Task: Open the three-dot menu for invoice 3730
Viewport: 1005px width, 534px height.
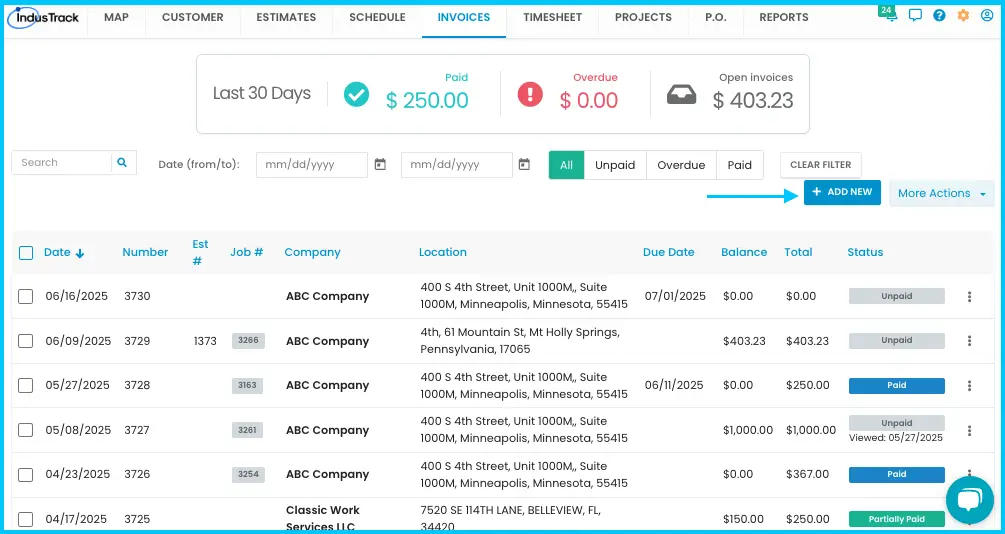Action: (969, 296)
